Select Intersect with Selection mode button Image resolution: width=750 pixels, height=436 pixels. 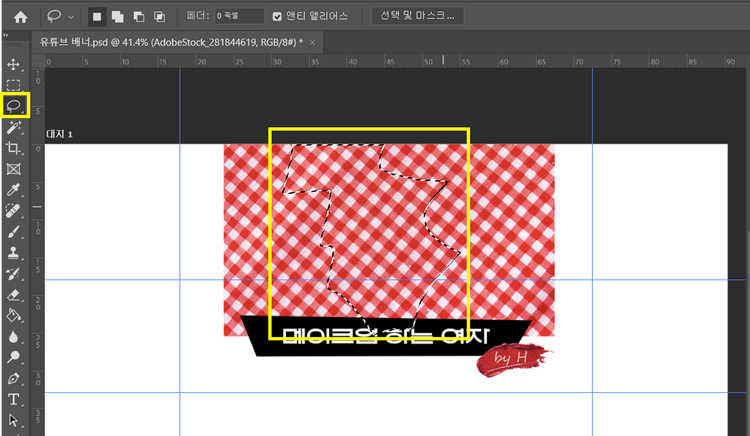click(x=159, y=17)
